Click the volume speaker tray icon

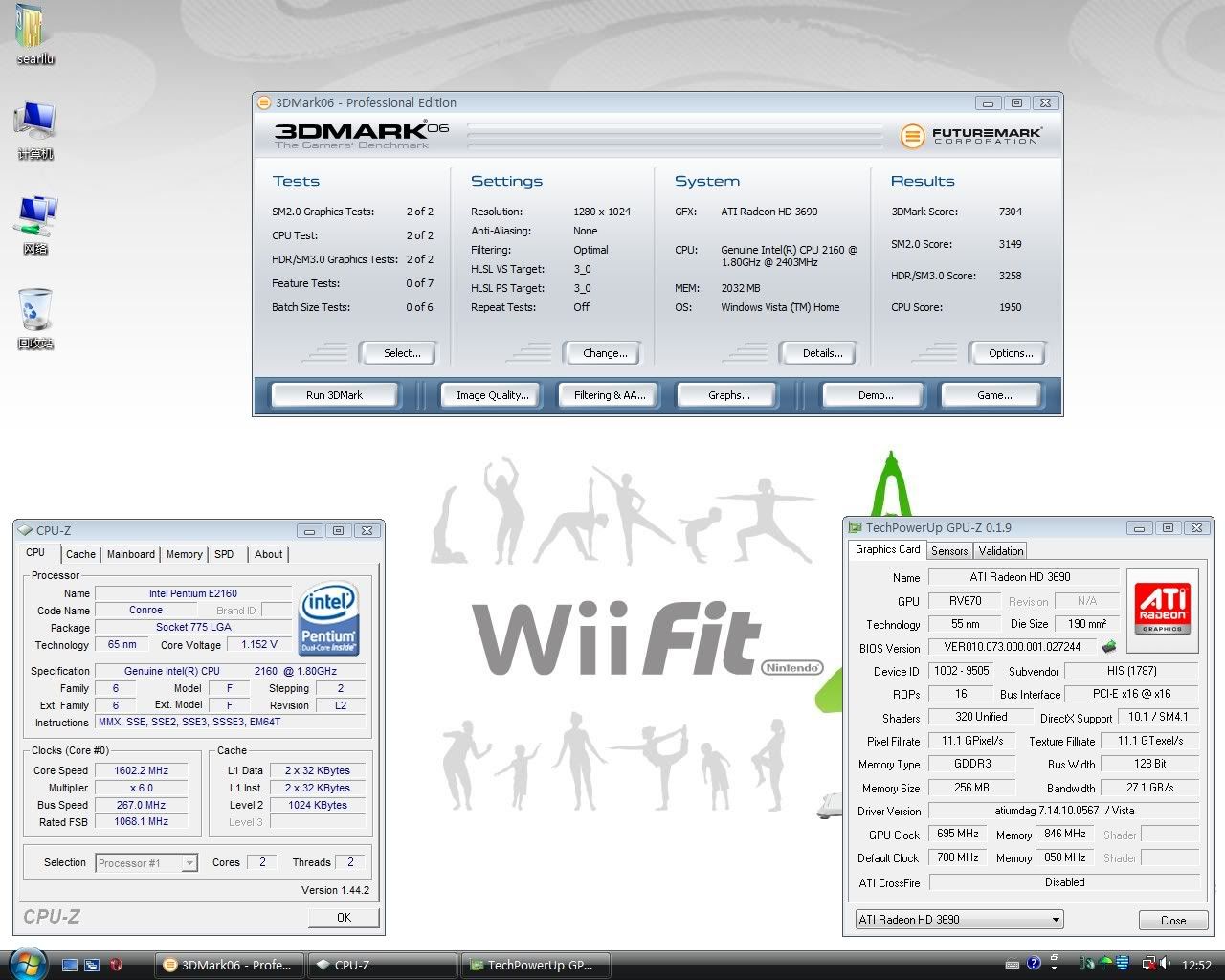tap(1165, 964)
